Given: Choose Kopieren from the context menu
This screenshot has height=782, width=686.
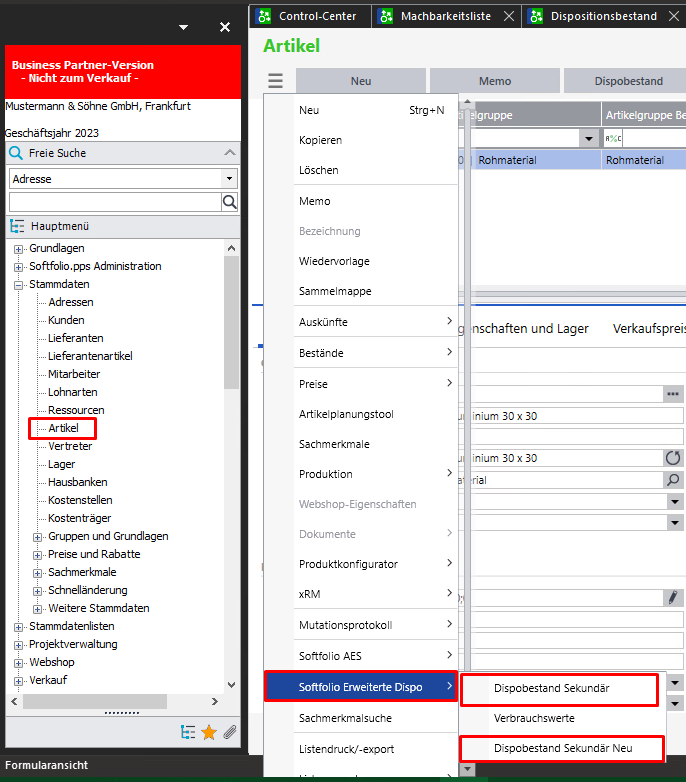Looking at the screenshot, I should [320, 140].
